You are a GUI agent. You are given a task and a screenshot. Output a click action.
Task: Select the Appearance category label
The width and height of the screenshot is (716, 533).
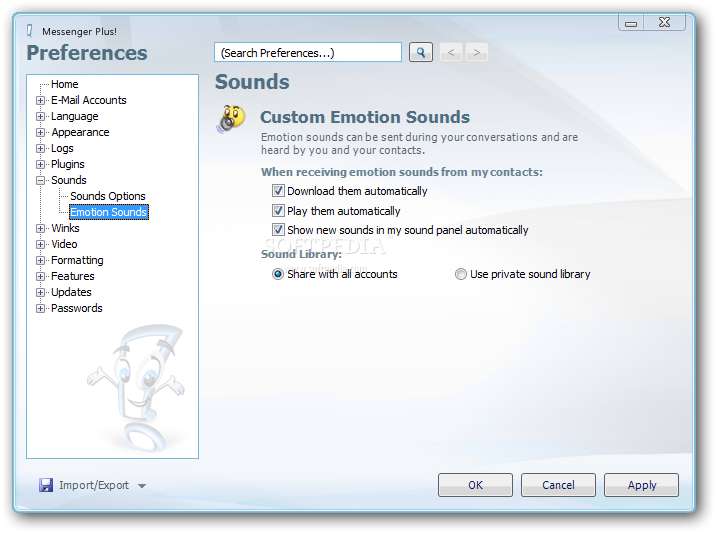(x=80, y=132)
